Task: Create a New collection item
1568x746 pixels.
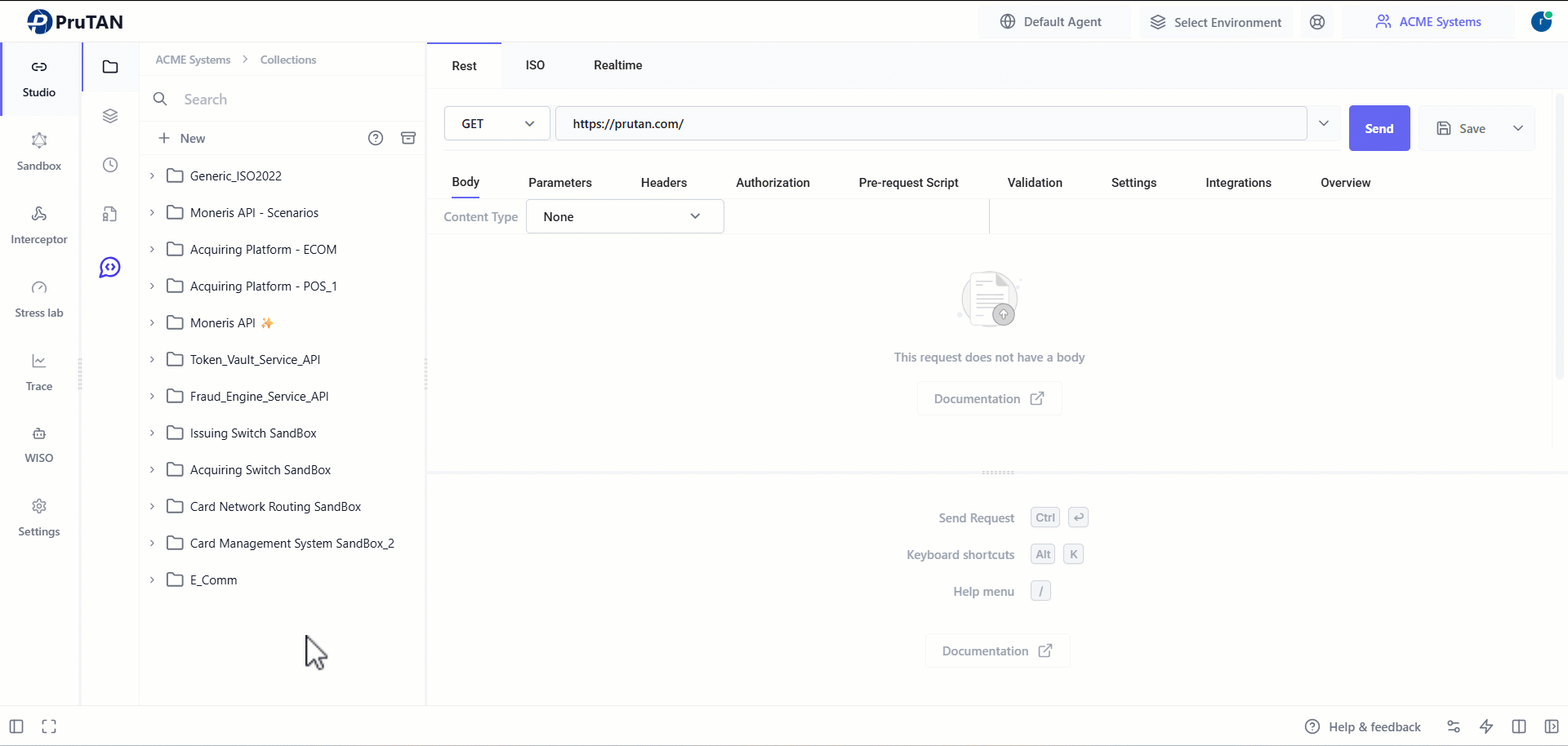Action: click(181, 138)
